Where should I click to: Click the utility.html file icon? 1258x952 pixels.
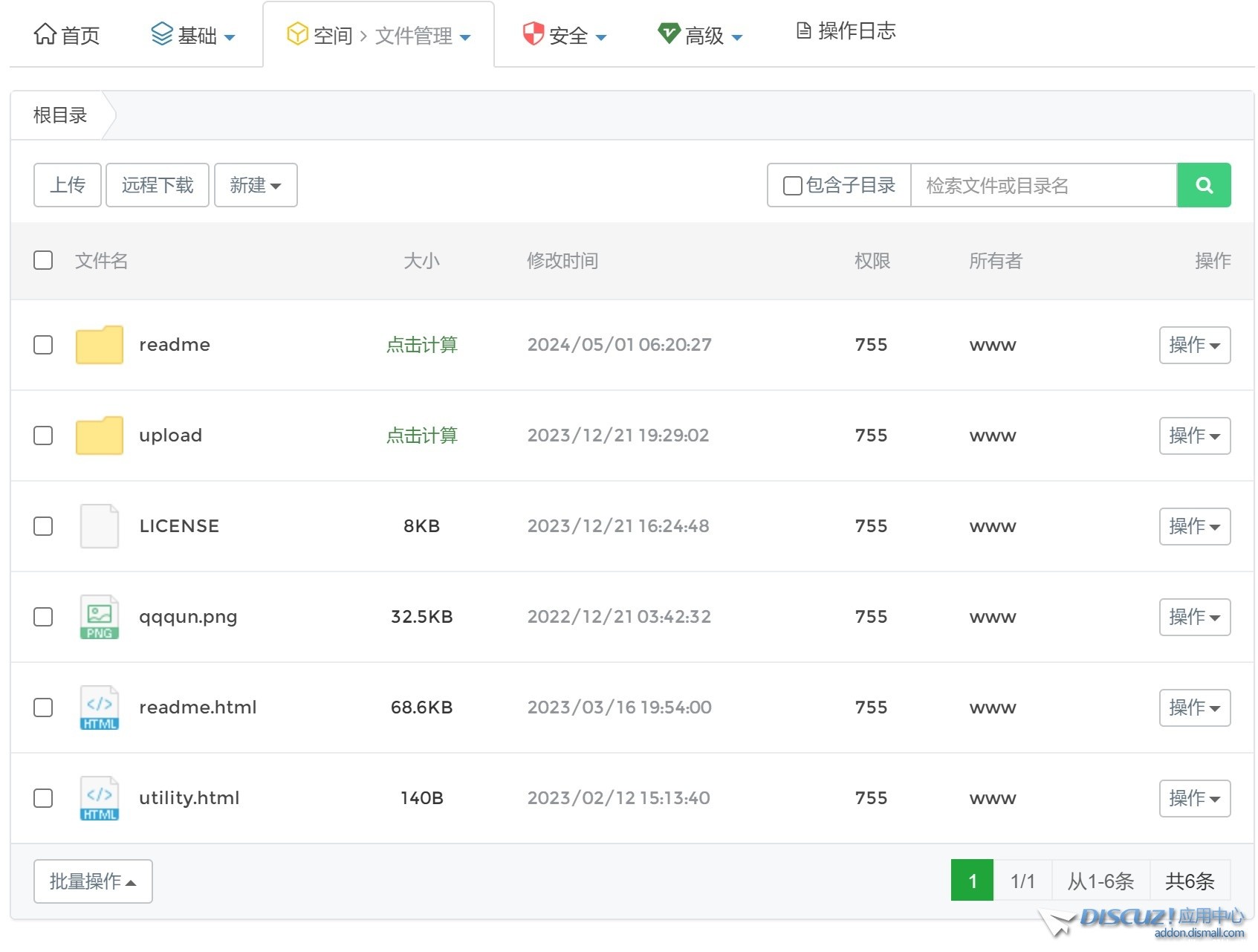[99, 798]
